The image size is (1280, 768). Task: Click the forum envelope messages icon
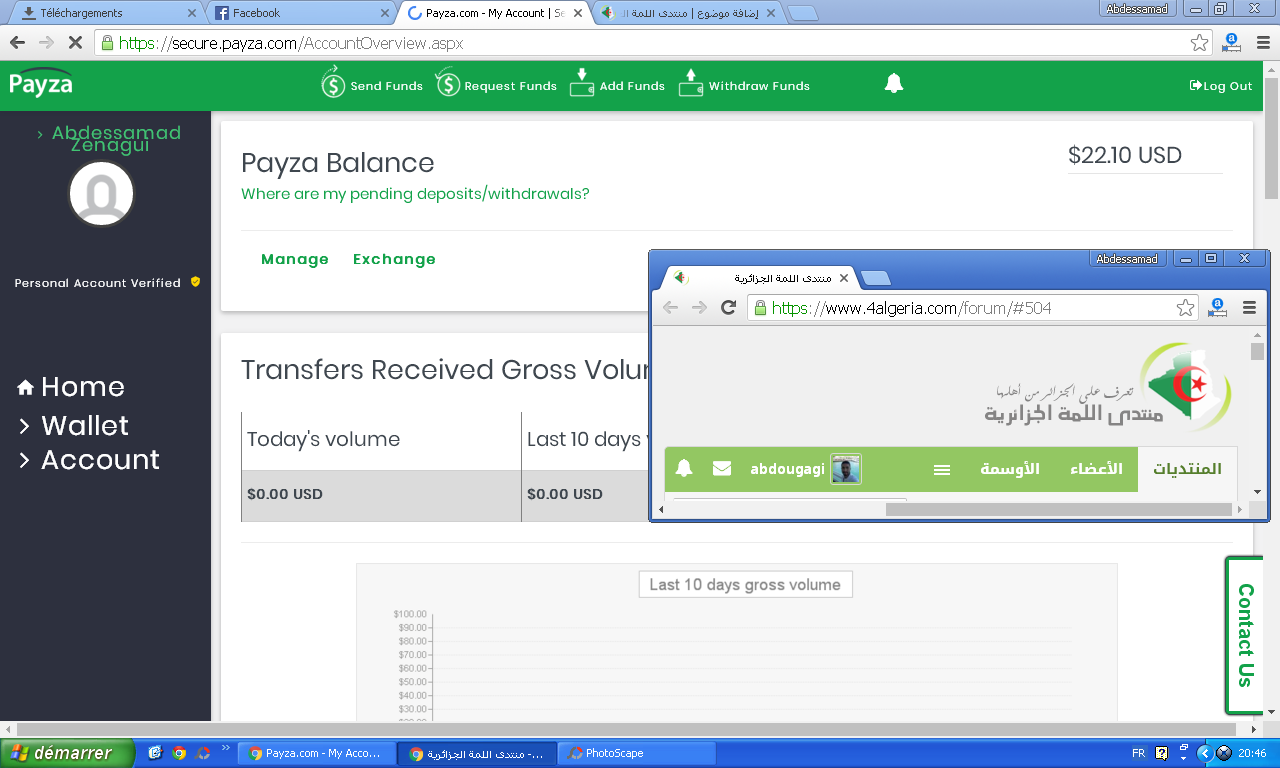click(x=722, y=468)
